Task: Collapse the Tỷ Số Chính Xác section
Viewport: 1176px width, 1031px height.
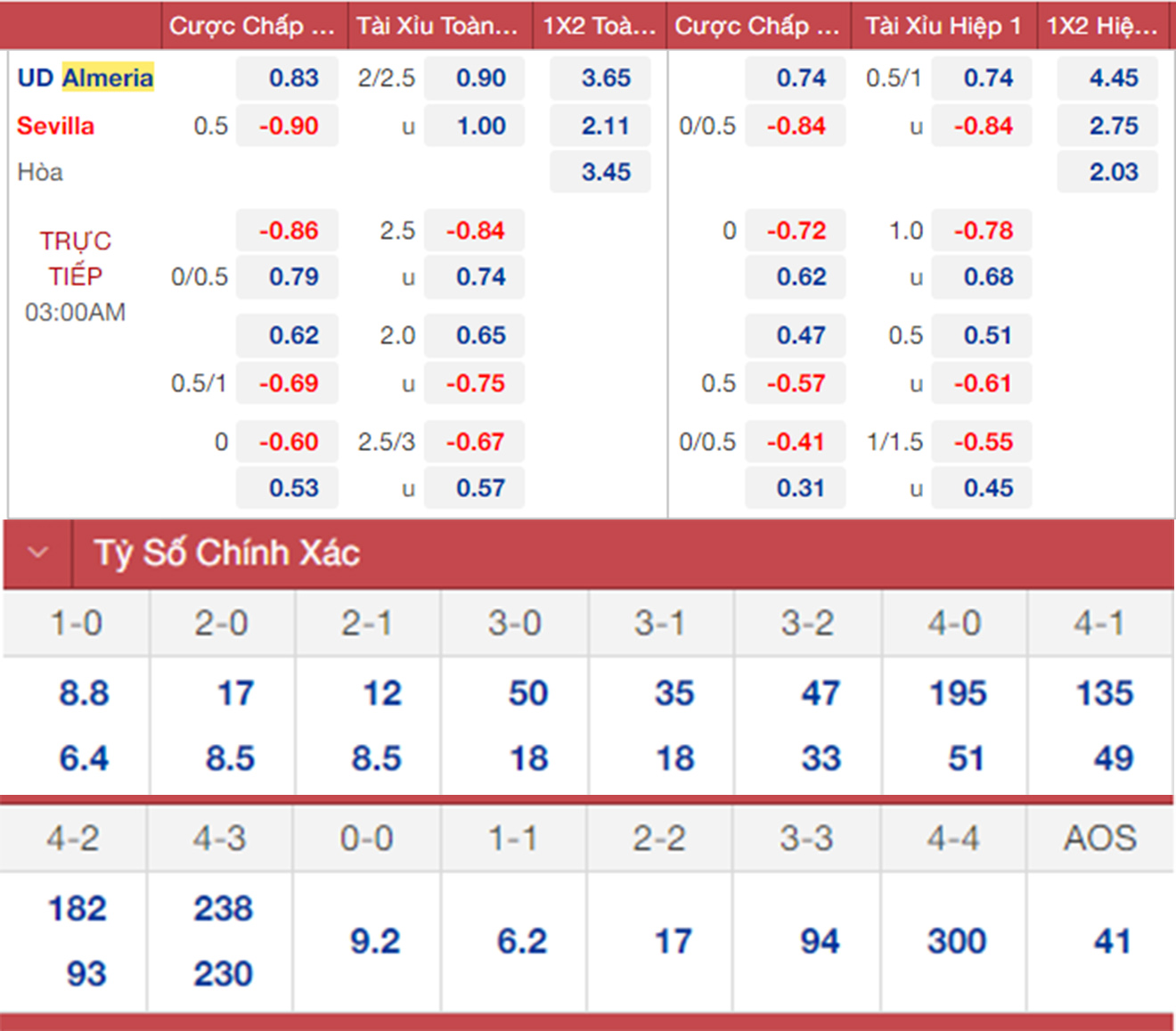Action: click(x=37, y=552)
